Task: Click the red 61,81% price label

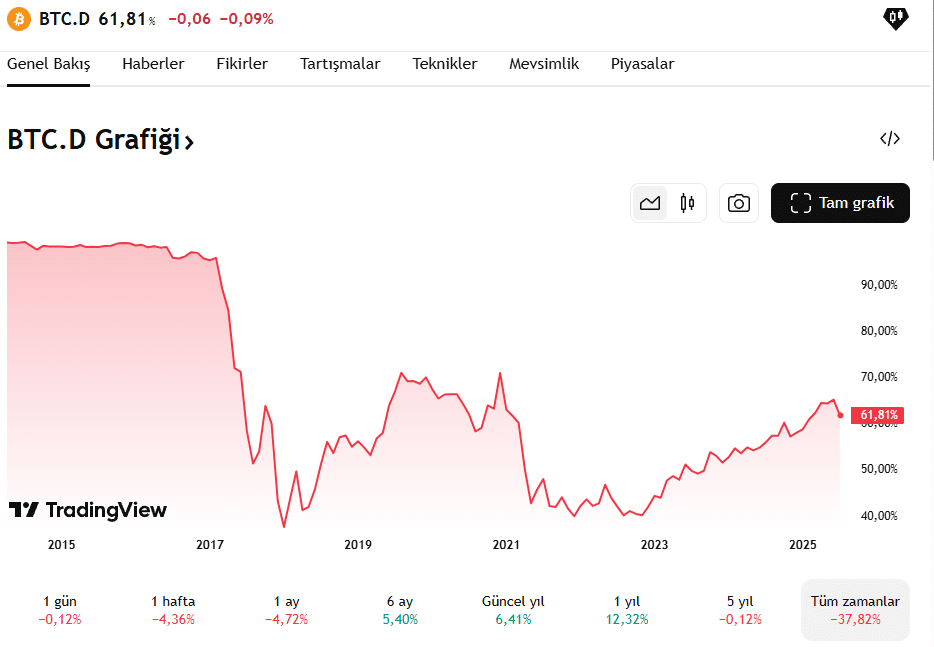Action: click(877, 415)
